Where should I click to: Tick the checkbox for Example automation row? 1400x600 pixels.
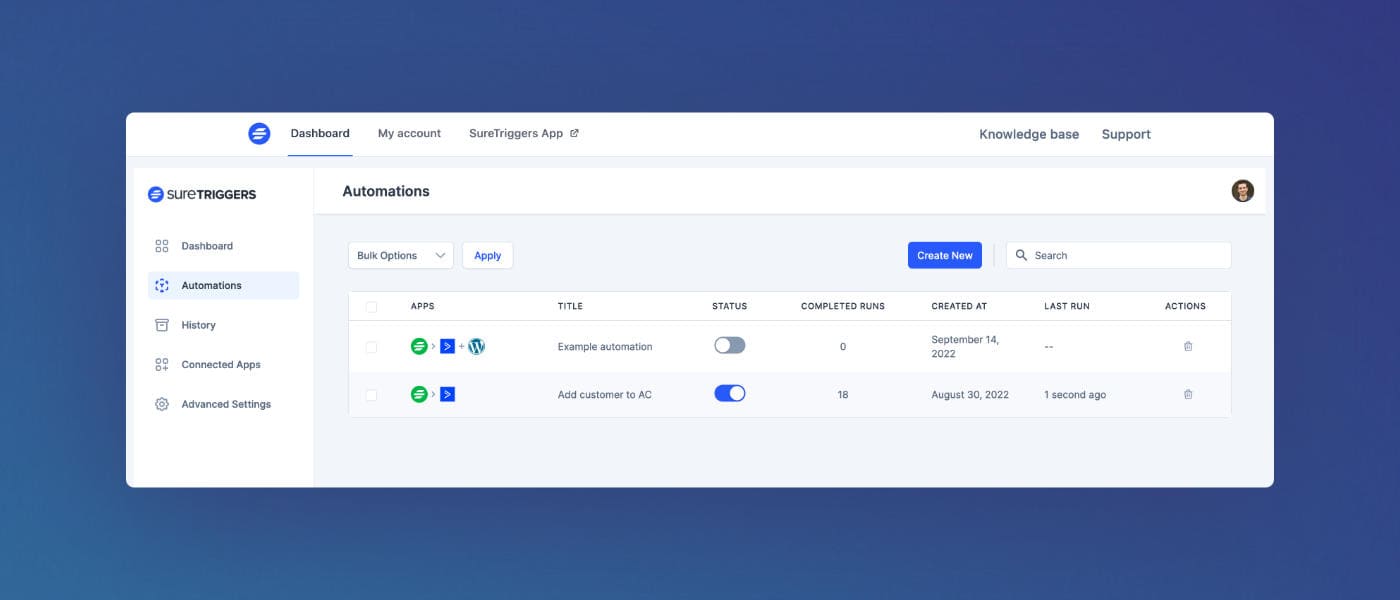(x=371, y=347)
